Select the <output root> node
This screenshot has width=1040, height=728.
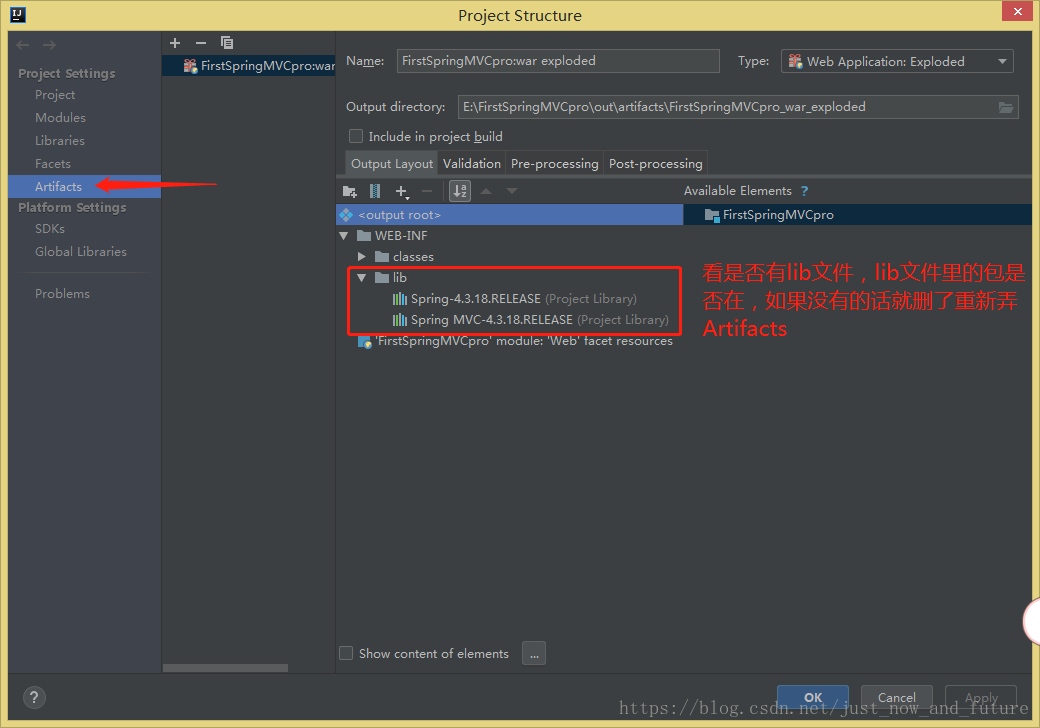509,215
